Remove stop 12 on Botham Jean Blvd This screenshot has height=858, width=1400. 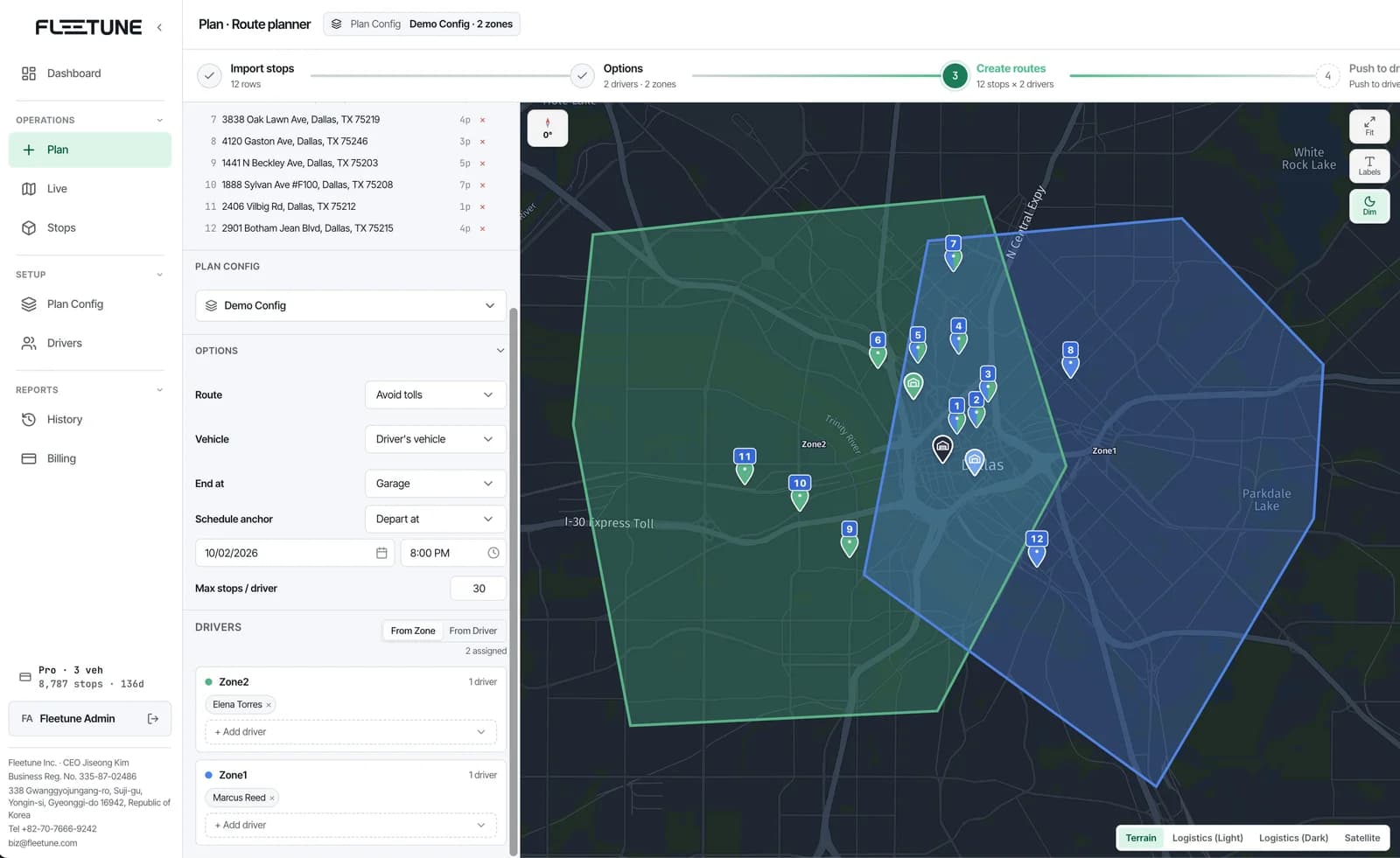[482, 228]
